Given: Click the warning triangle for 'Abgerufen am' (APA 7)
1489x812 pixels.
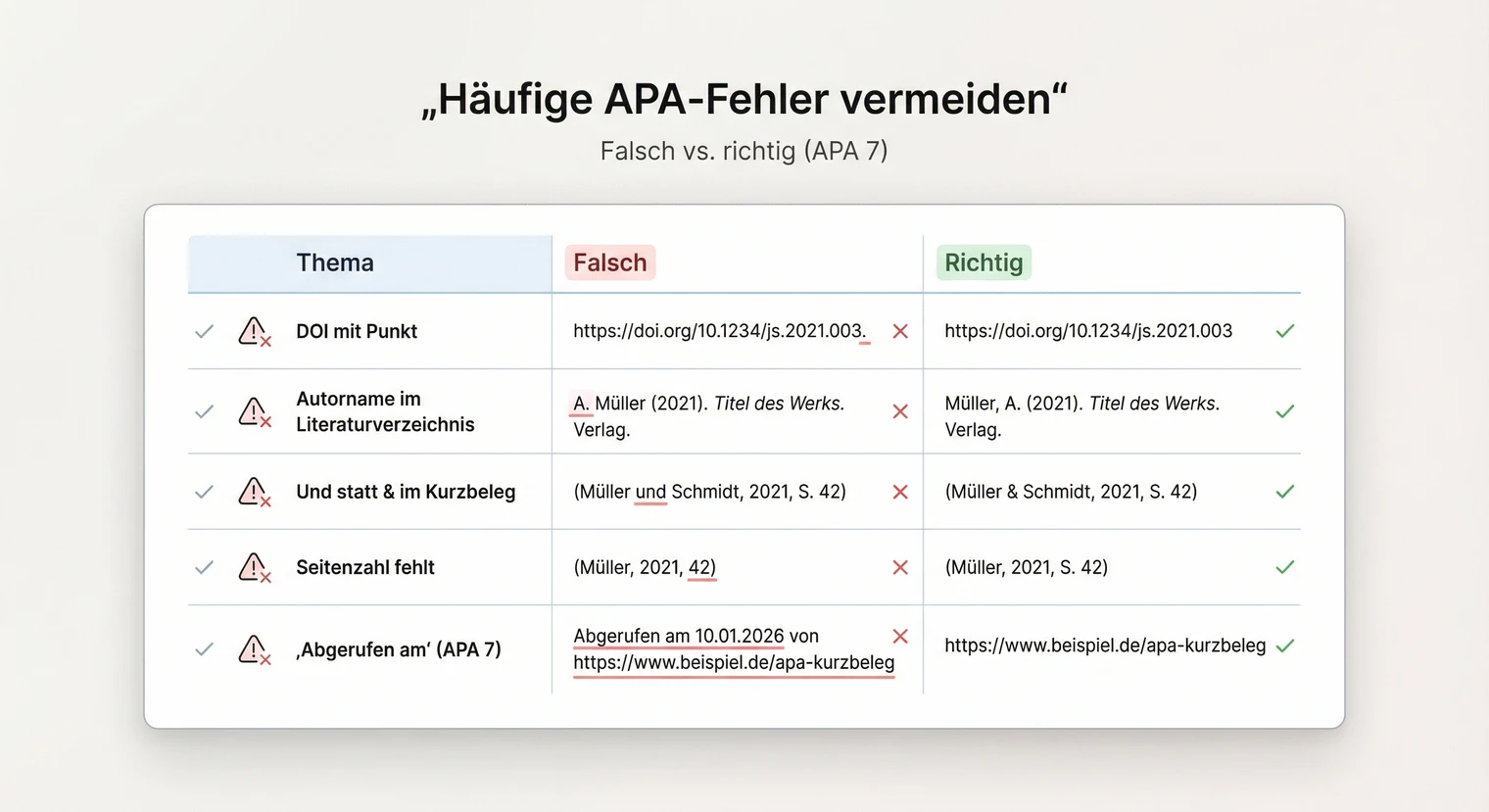Looking at the screenshot, I should click(x=254, y=649).
